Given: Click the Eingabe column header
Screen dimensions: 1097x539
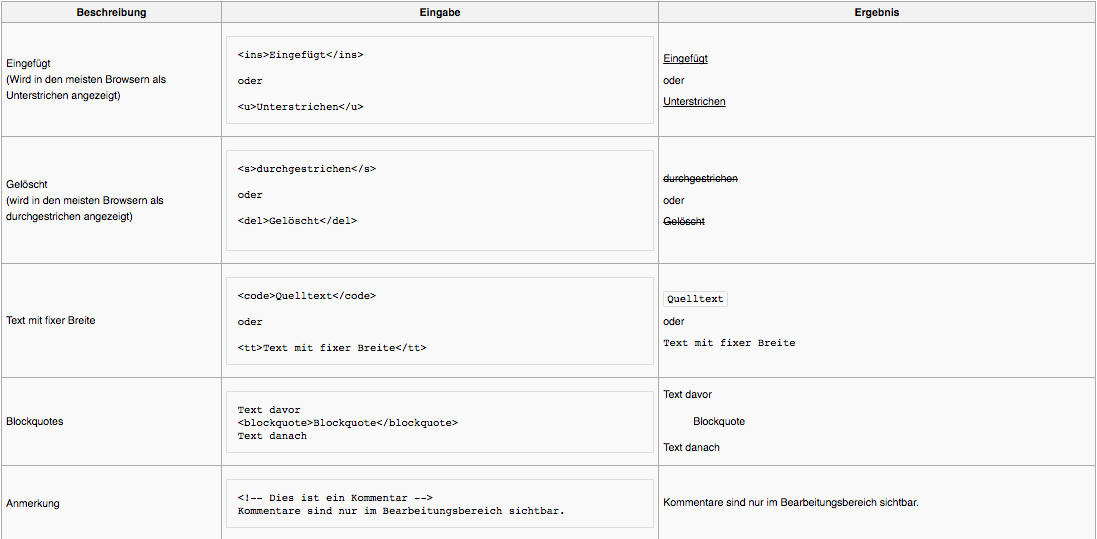Looking at the screenshot, I should (x=440, y=12).
